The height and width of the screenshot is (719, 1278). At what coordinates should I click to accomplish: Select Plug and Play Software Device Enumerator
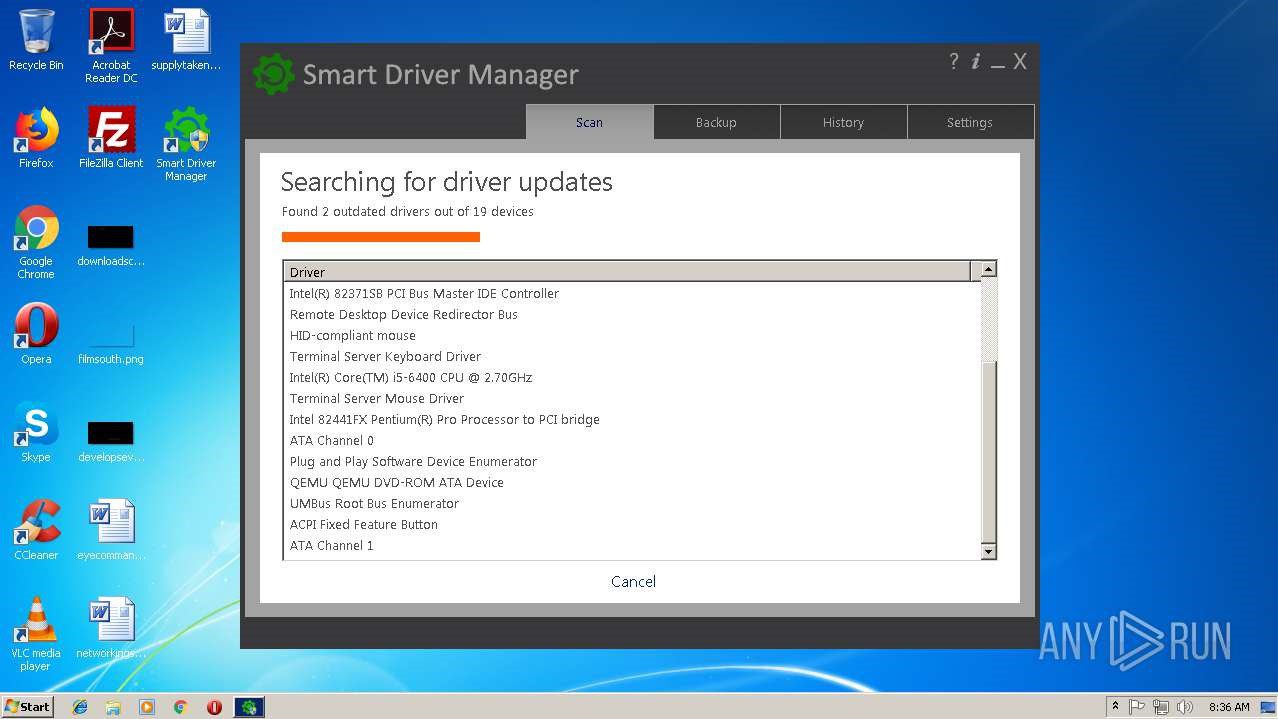pos(632,461)
